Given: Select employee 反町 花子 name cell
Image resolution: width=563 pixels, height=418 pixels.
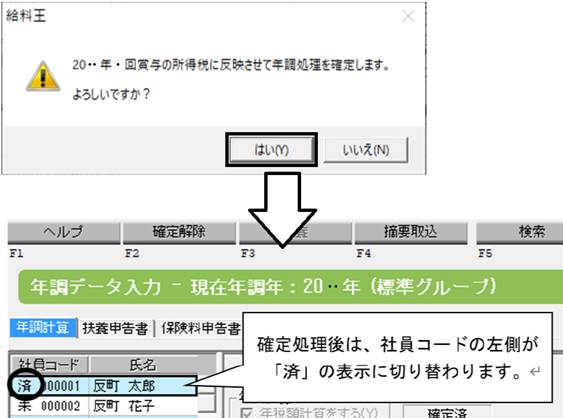Looking at the screenshot, I should click(x=143, y=407).
